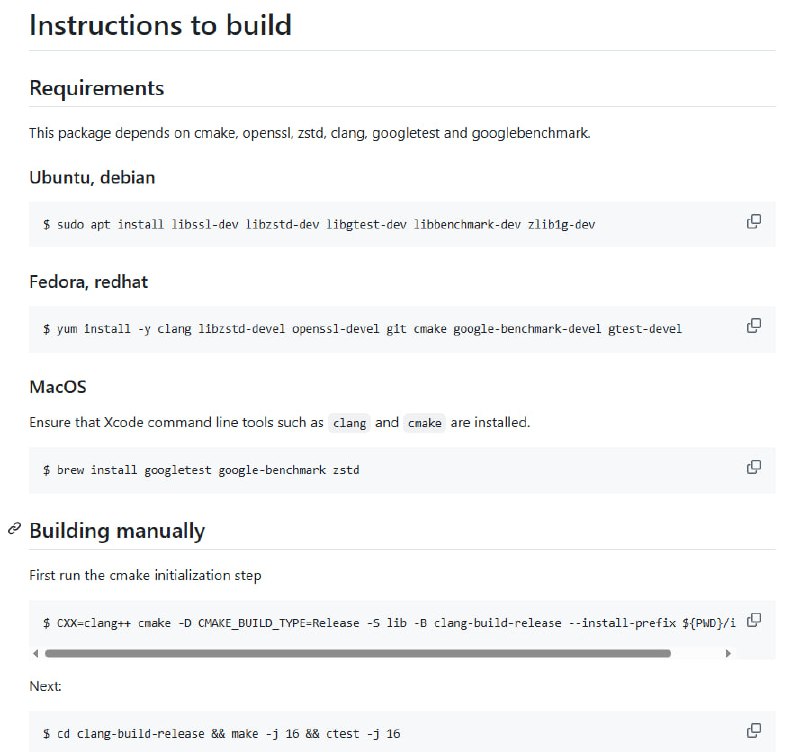
Task: Copy the cmake initialization command
Action: (x=754, y=620)
